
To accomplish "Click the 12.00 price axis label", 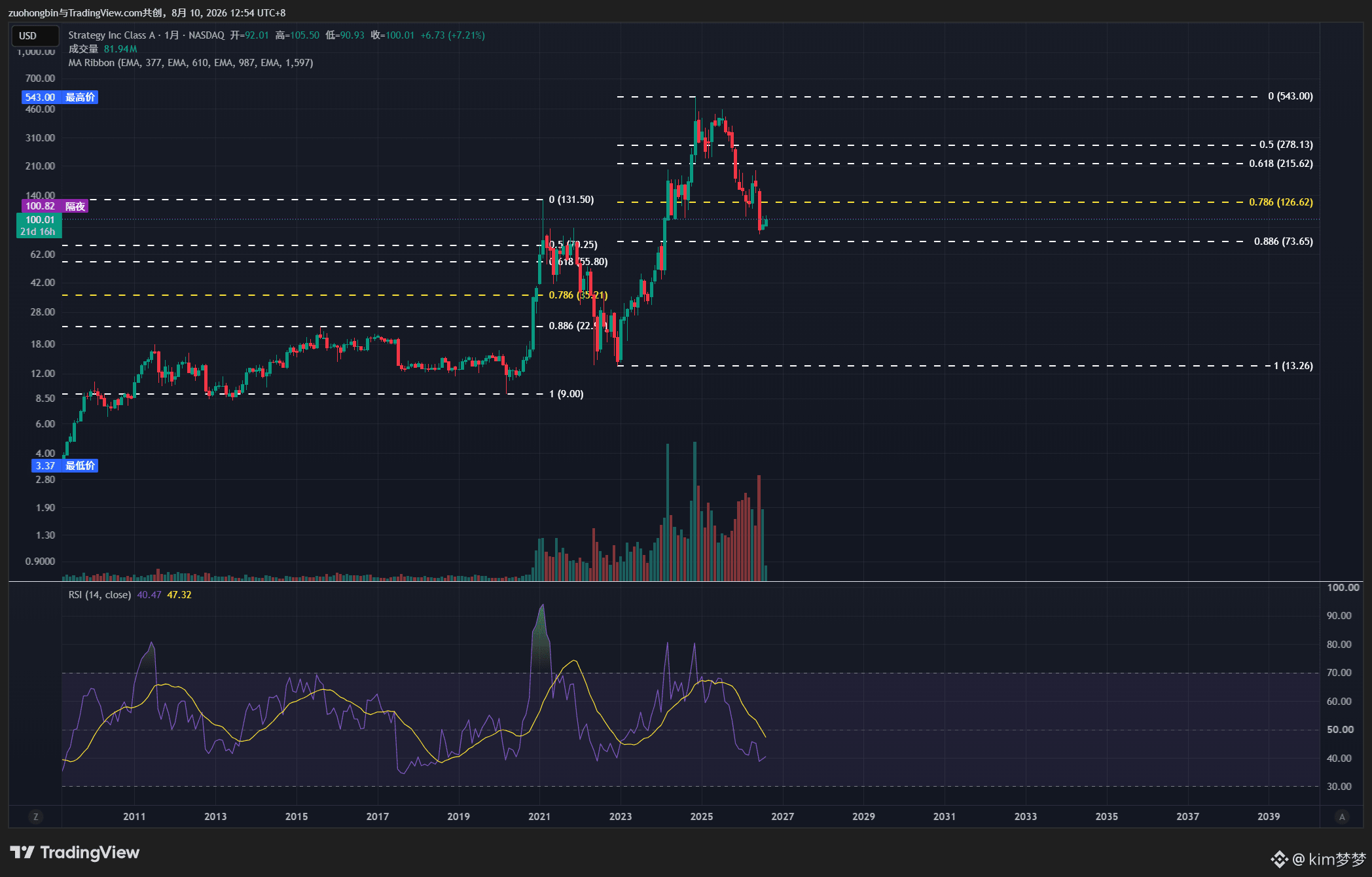I will (x=43, y=374).
